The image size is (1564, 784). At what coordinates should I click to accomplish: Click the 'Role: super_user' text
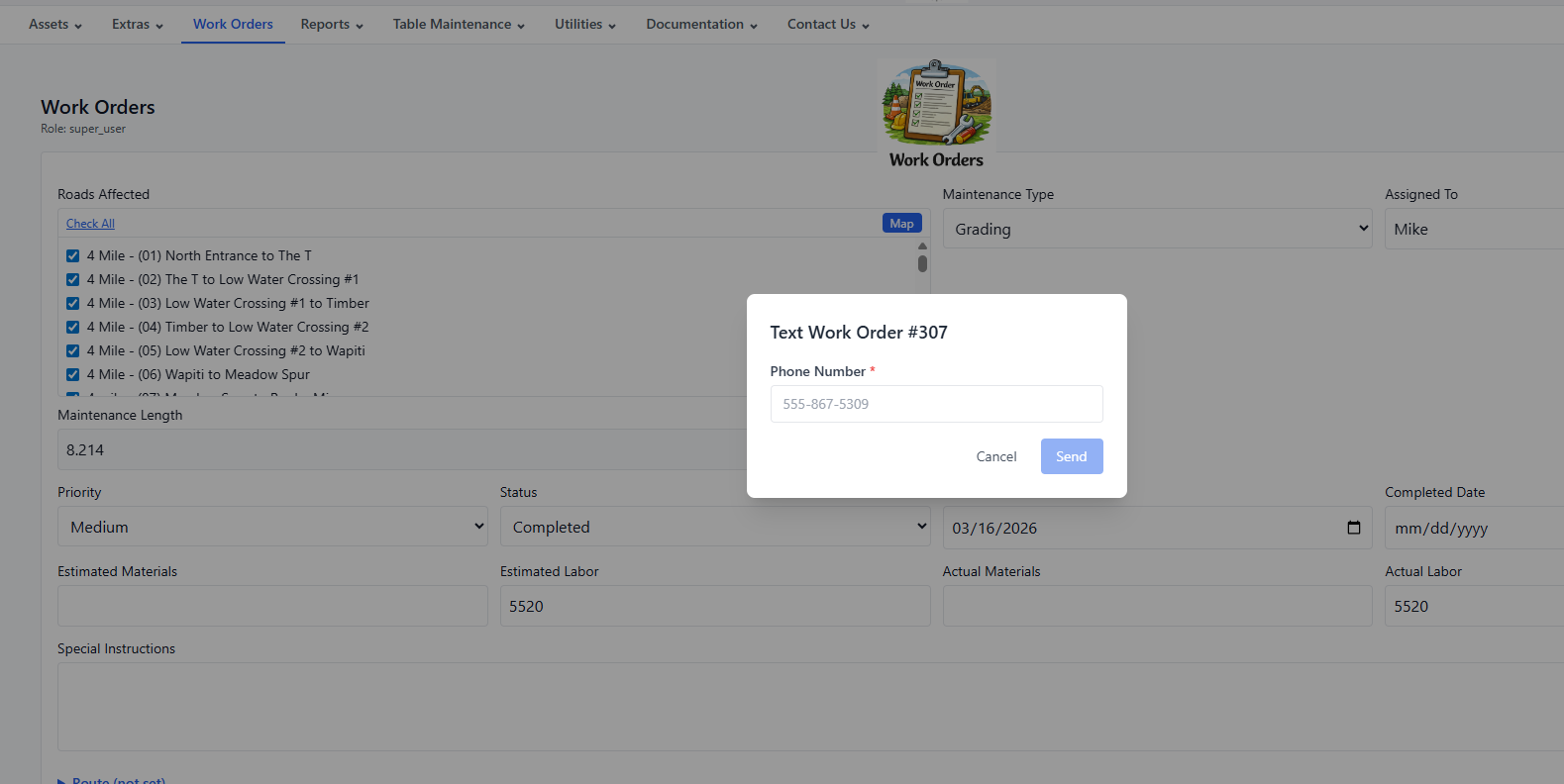tap(83, 129)
